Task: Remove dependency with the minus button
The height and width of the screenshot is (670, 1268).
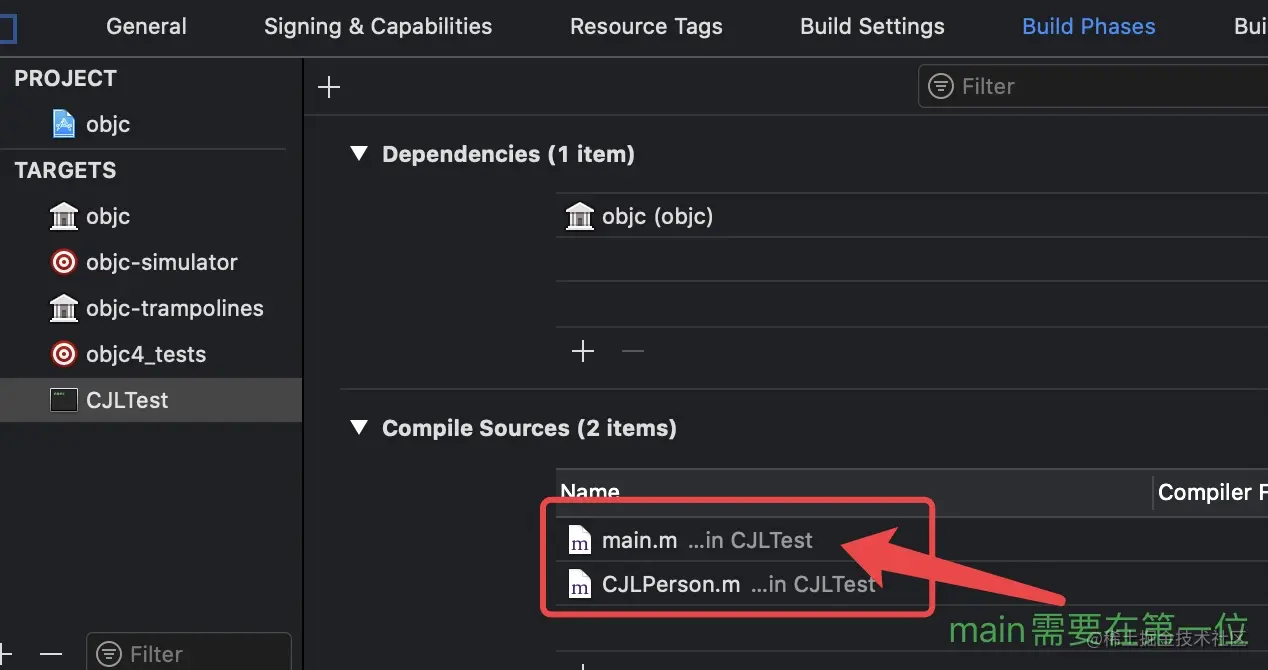Action: 633,351
